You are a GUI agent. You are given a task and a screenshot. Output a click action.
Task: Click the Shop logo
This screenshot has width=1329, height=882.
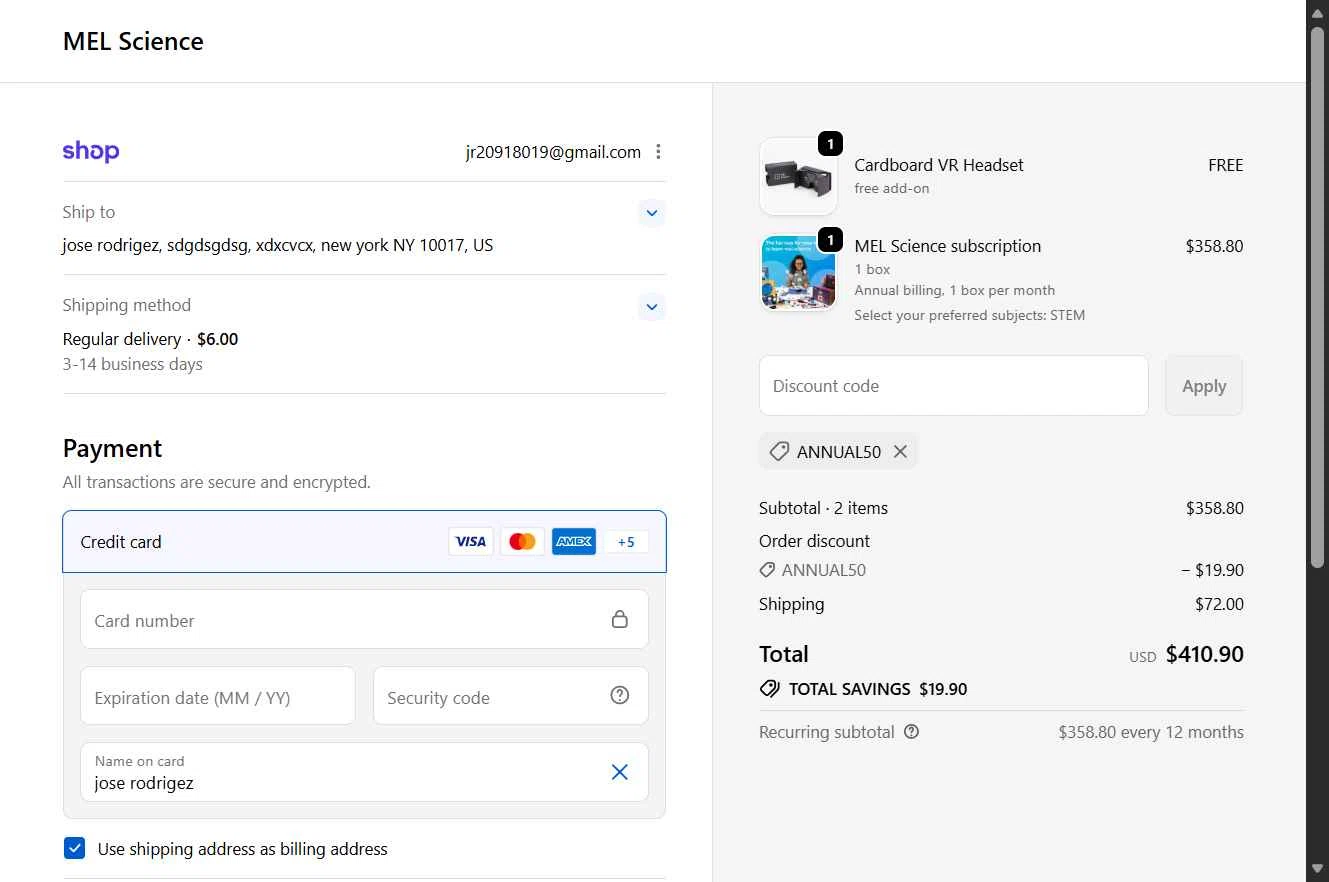coord(91,151)
